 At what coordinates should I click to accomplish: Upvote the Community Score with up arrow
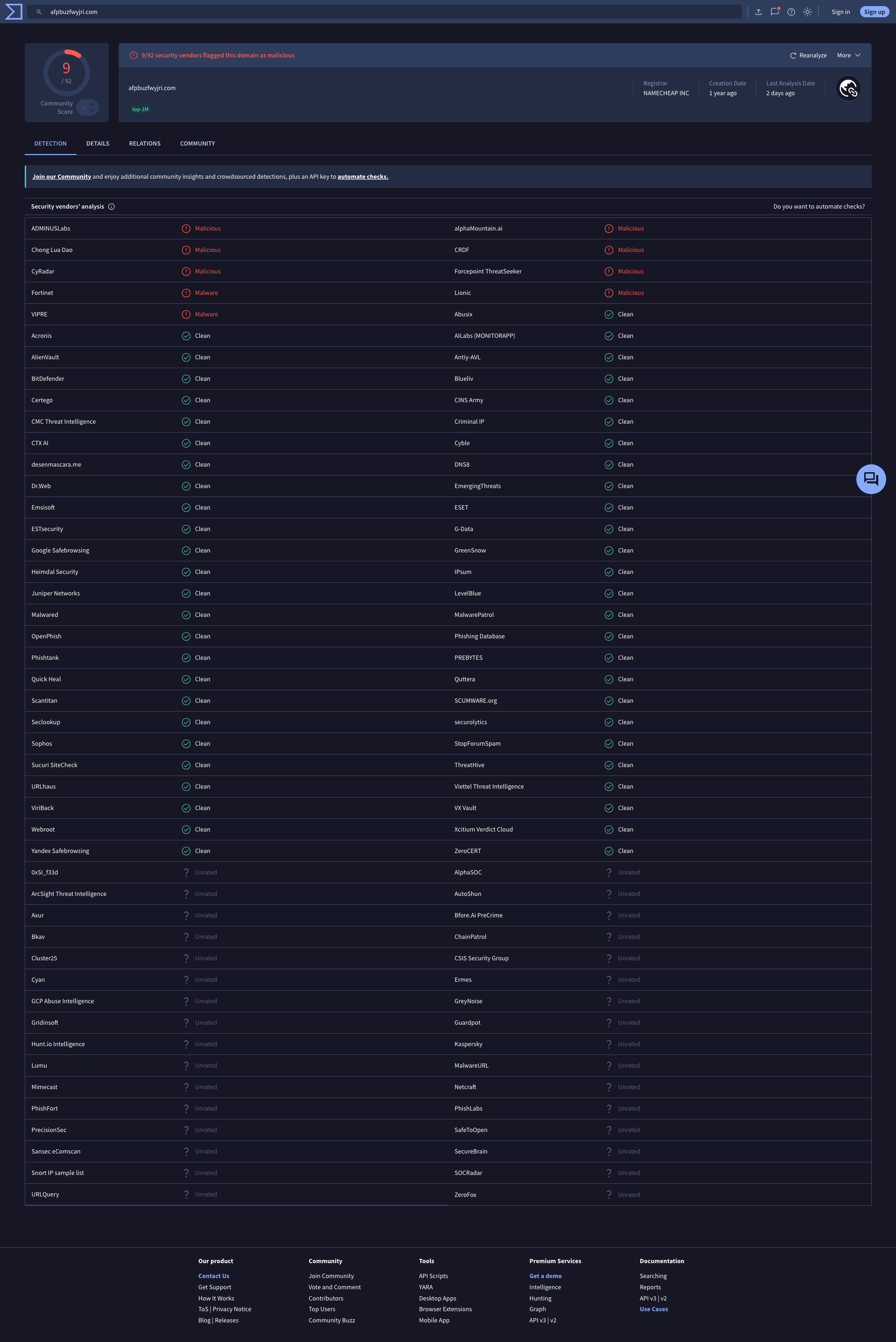[92, 104]
